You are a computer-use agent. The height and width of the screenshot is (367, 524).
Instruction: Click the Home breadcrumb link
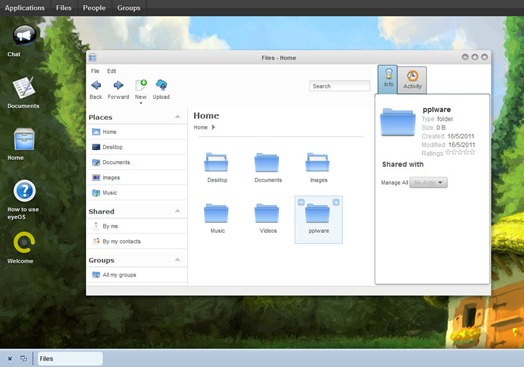click(x=201, y=127)
